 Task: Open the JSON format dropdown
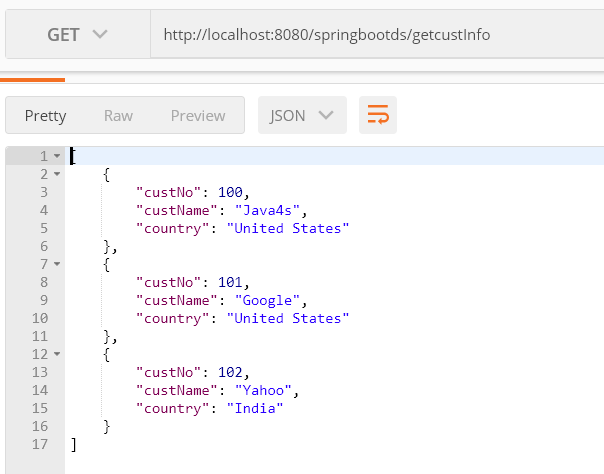click(x=302, y=115)
